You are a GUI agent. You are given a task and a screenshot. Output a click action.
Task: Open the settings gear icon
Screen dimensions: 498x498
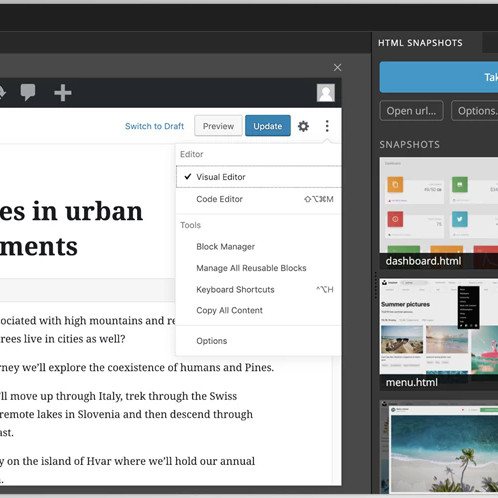coord(303,126)
